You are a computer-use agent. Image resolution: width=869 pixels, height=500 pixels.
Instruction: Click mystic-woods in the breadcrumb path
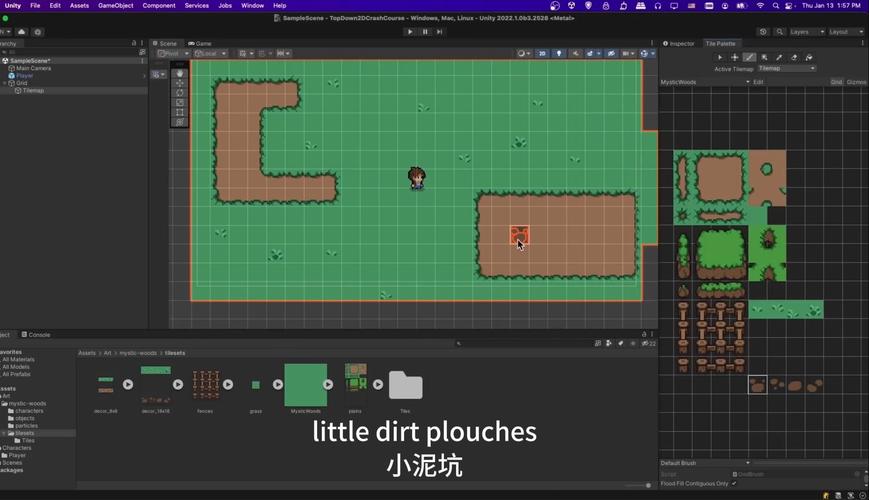[x=138, y=353]
